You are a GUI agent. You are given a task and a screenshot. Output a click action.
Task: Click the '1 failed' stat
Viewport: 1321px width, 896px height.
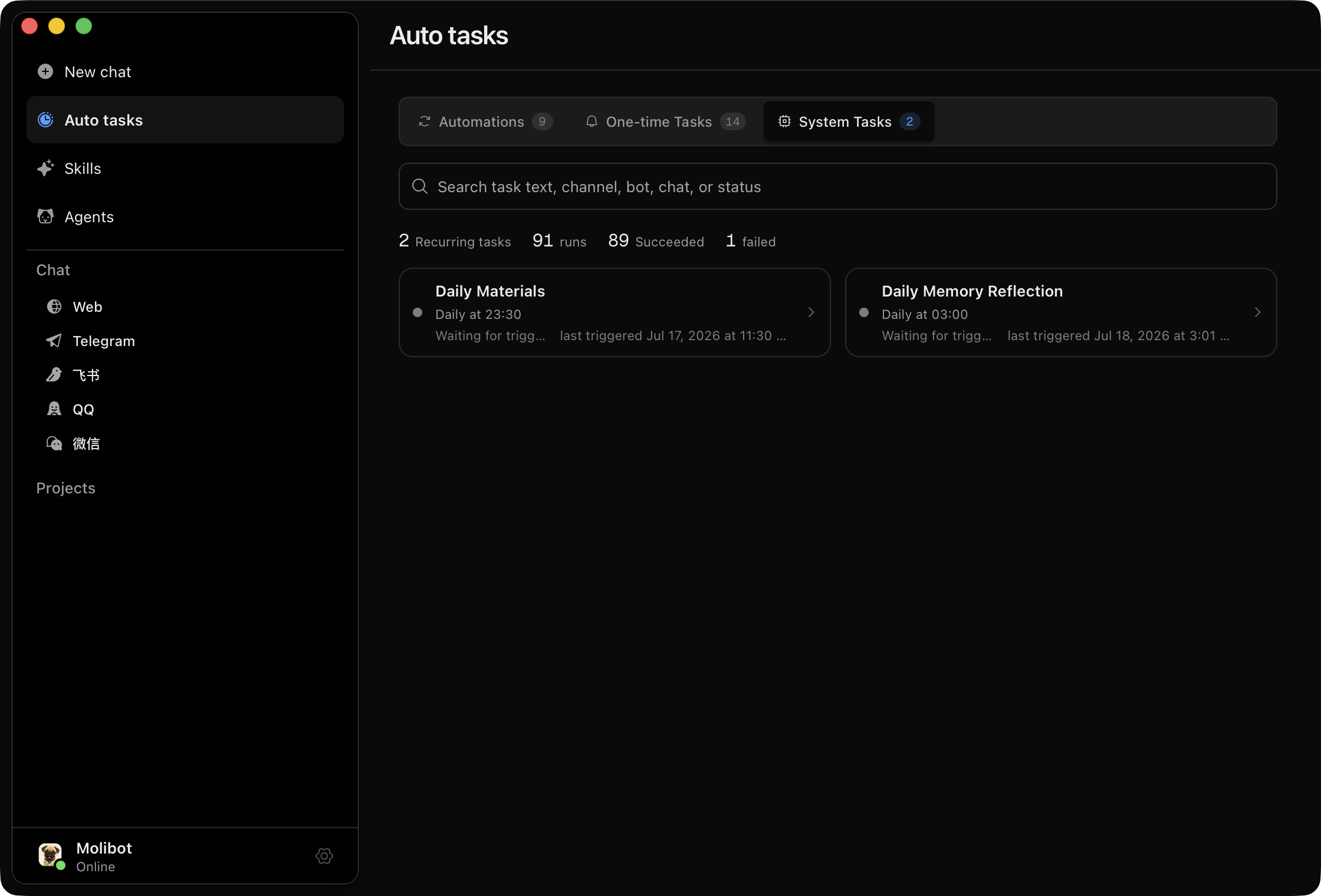coord(750,241)
